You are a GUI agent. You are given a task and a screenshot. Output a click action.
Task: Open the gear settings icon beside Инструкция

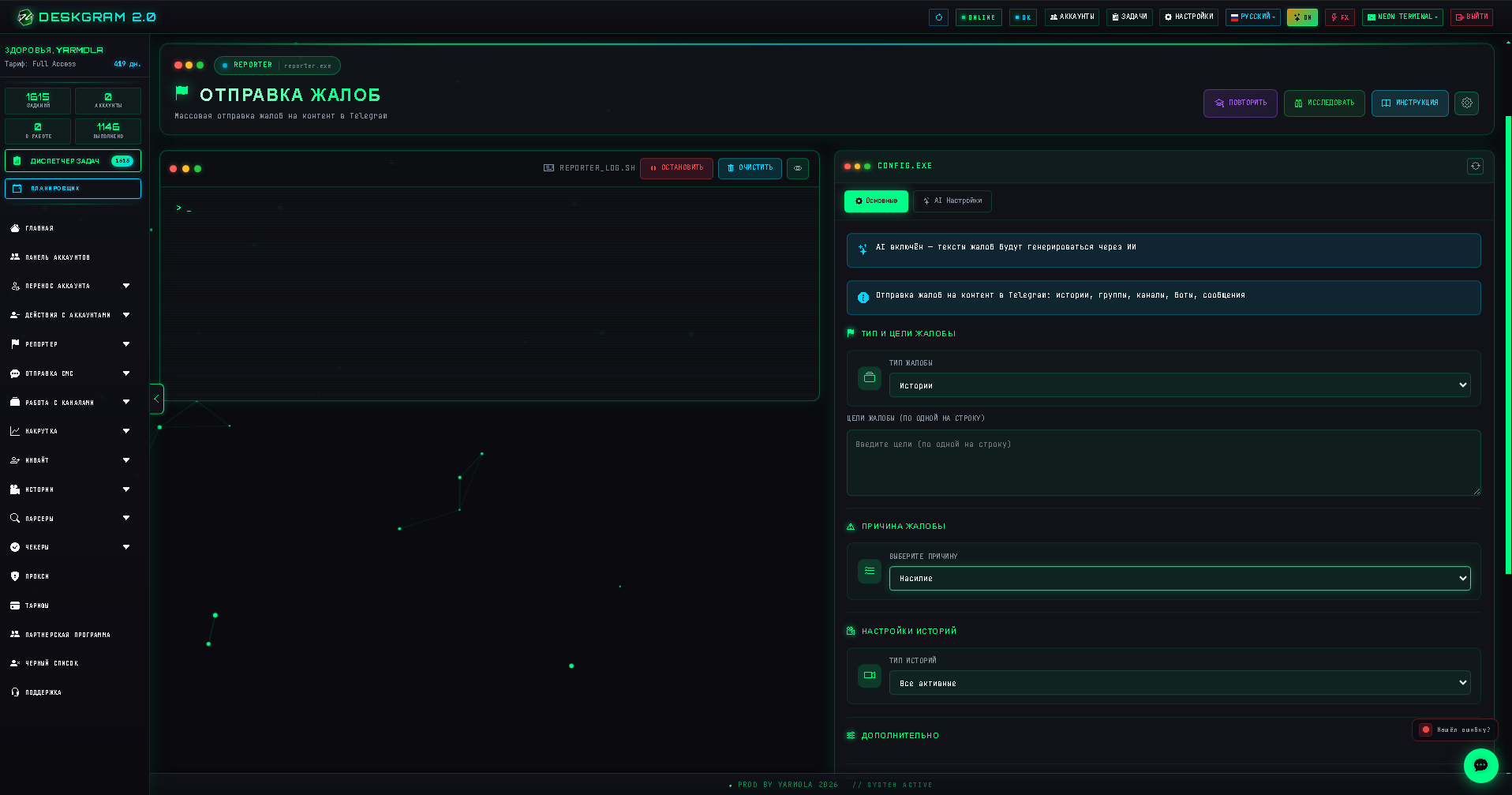pos(1466,103)
